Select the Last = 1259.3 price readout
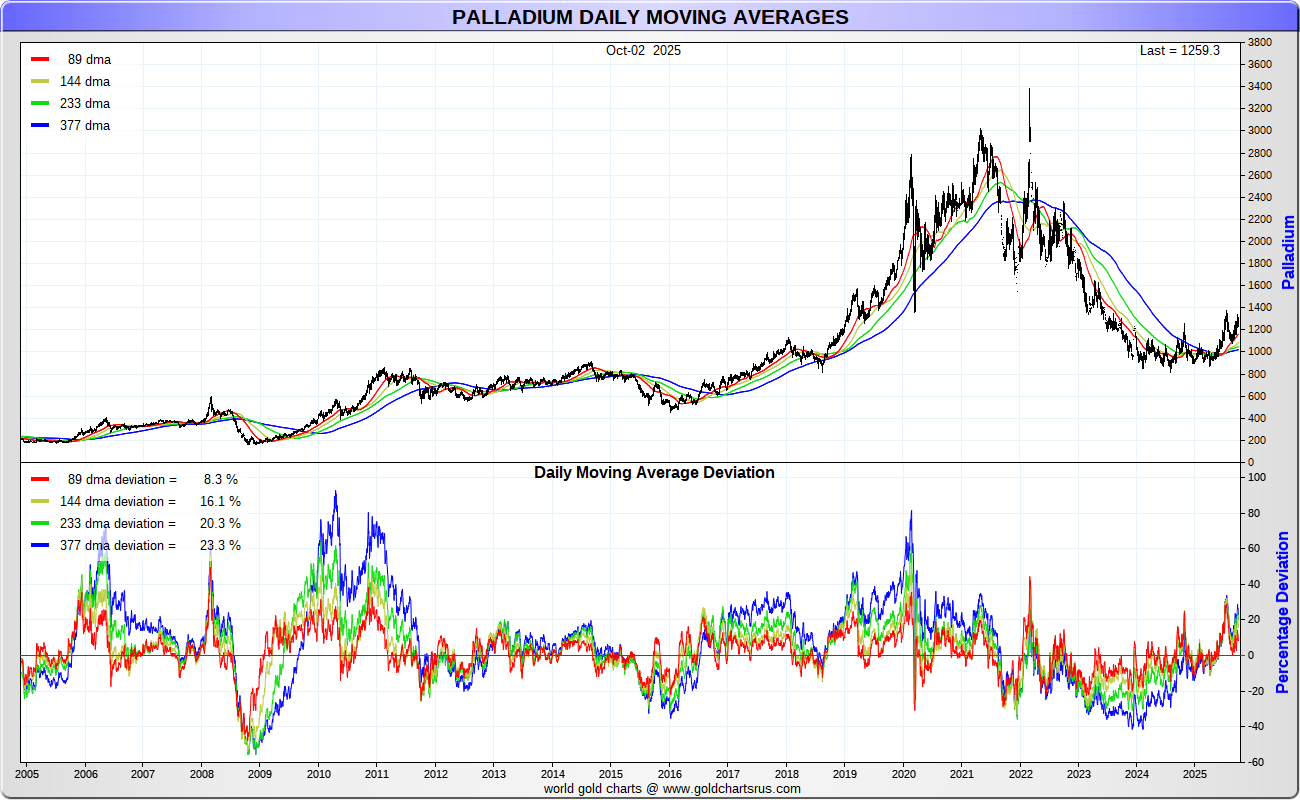1300x800 pixels. tap(1179, 50)
